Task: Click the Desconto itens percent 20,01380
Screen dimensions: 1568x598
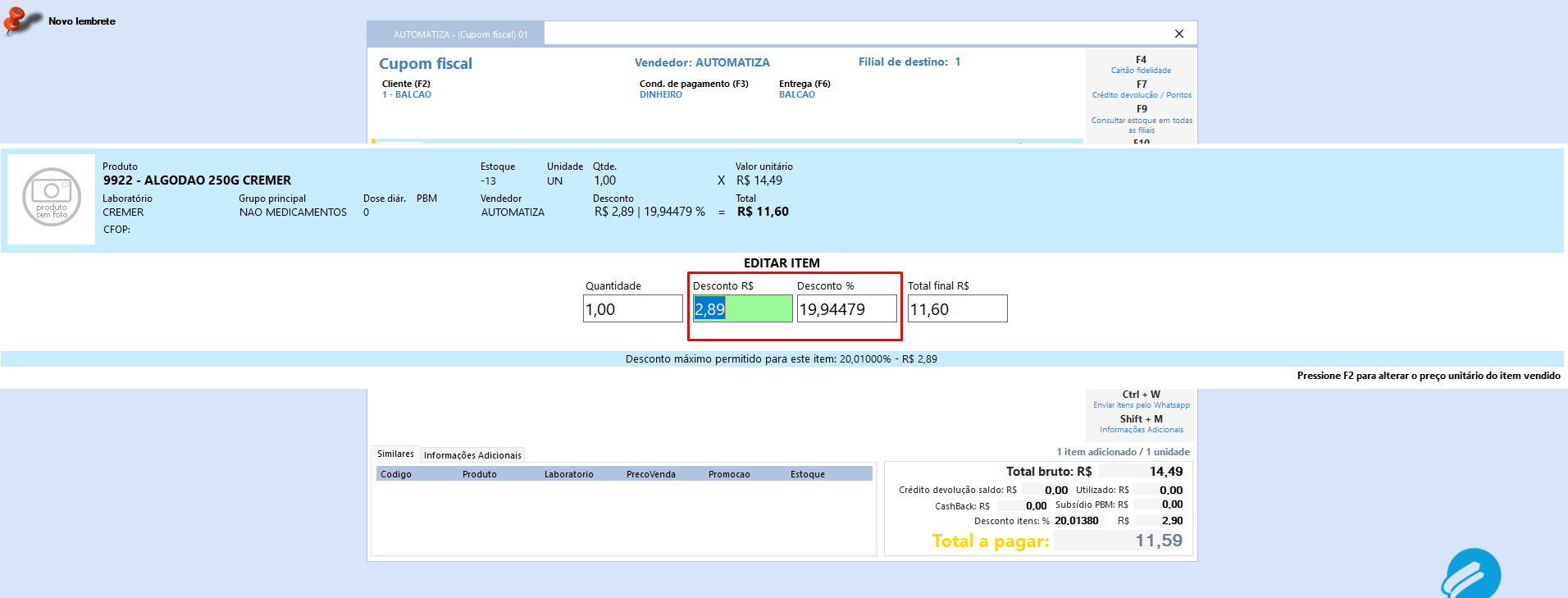Action: pos(1077,521)
